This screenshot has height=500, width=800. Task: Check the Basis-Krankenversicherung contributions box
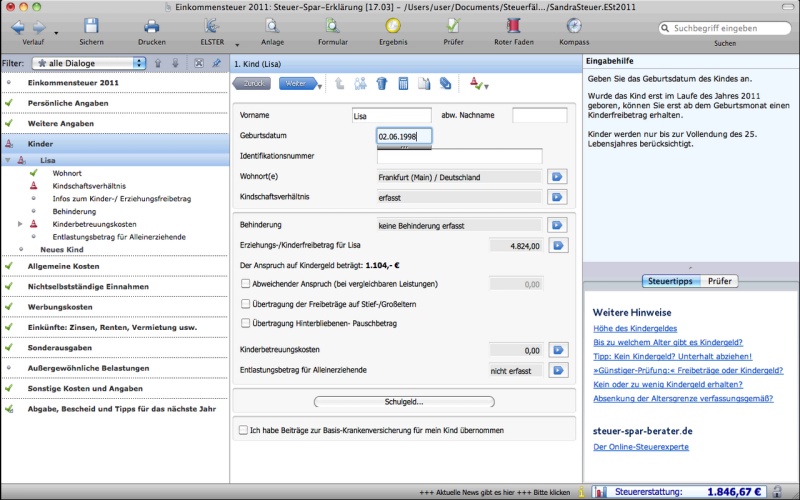pos(243,430)
